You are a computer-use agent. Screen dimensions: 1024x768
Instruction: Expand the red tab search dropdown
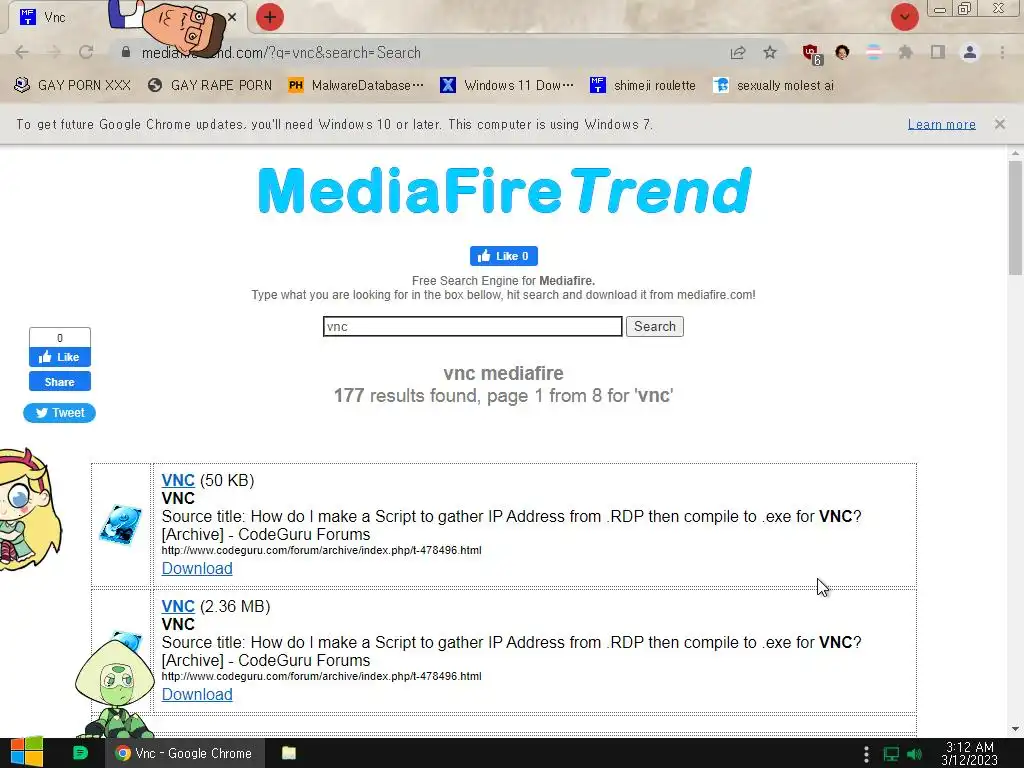(x=904, y=17)
